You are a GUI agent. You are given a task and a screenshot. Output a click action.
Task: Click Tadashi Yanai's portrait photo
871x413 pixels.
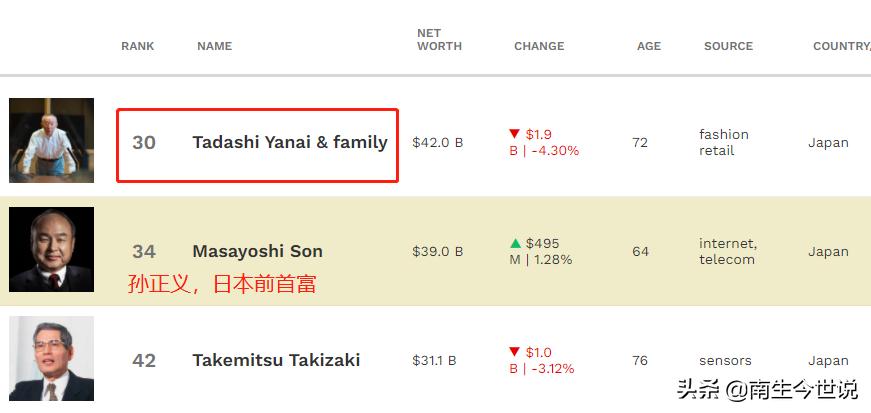51,140
